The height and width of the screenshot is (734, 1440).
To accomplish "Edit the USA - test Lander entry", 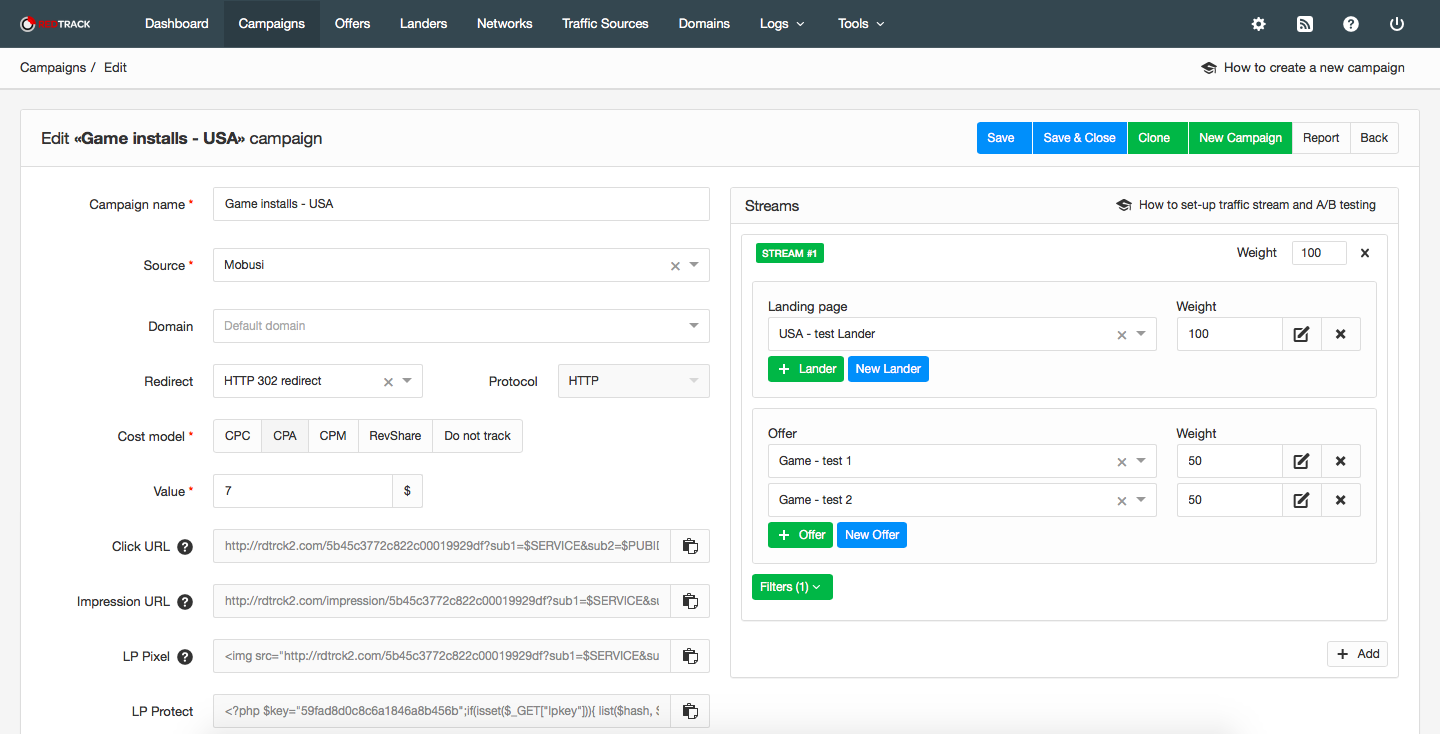I will click(x=1301, y=334).
